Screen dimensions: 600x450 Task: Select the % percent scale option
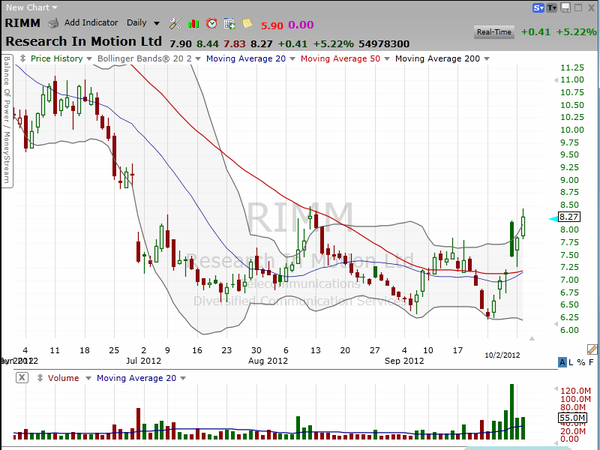tap(581, 362)
